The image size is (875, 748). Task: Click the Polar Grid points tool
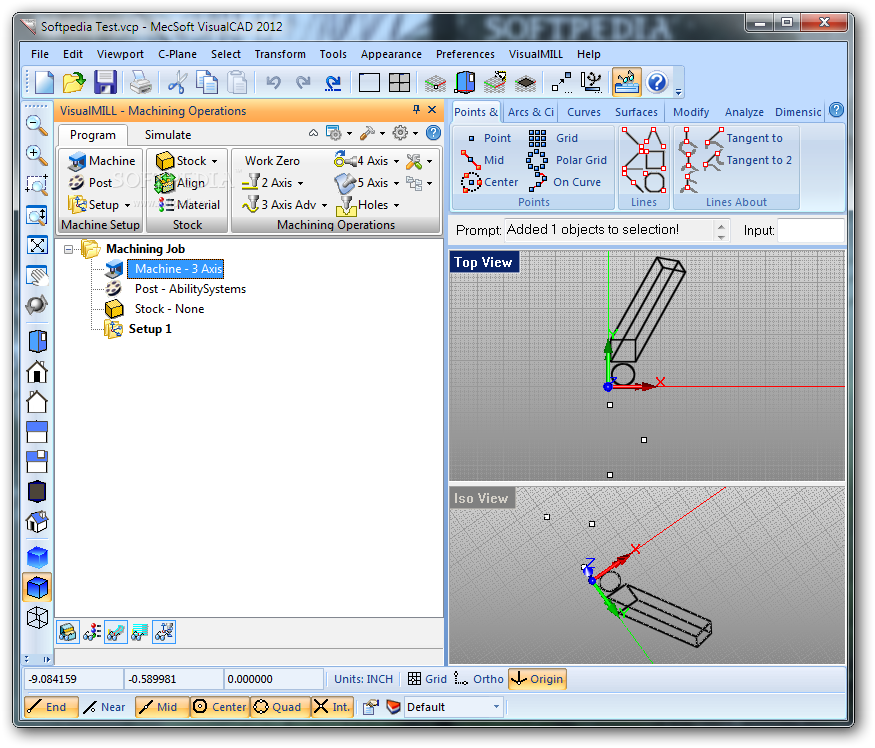[566, 160]
